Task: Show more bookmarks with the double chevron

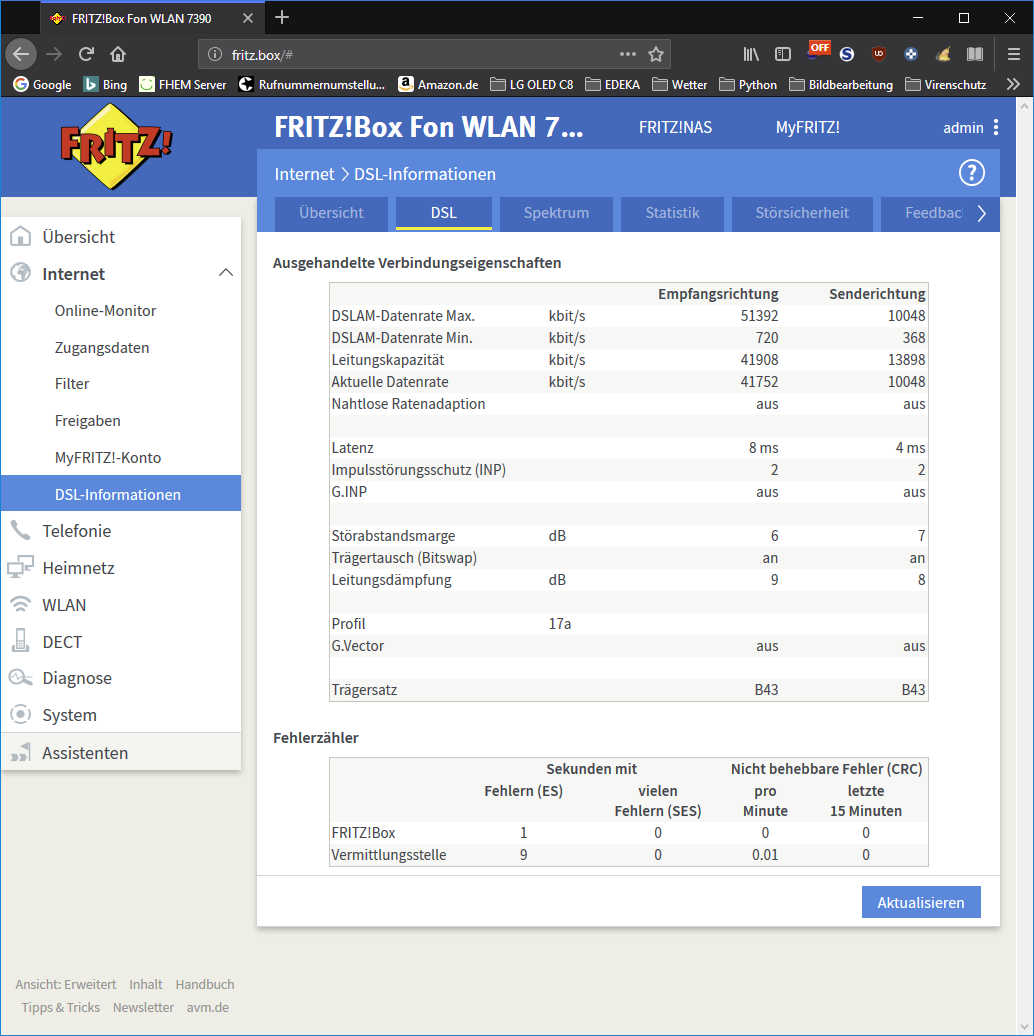Action: [1012, 85]
